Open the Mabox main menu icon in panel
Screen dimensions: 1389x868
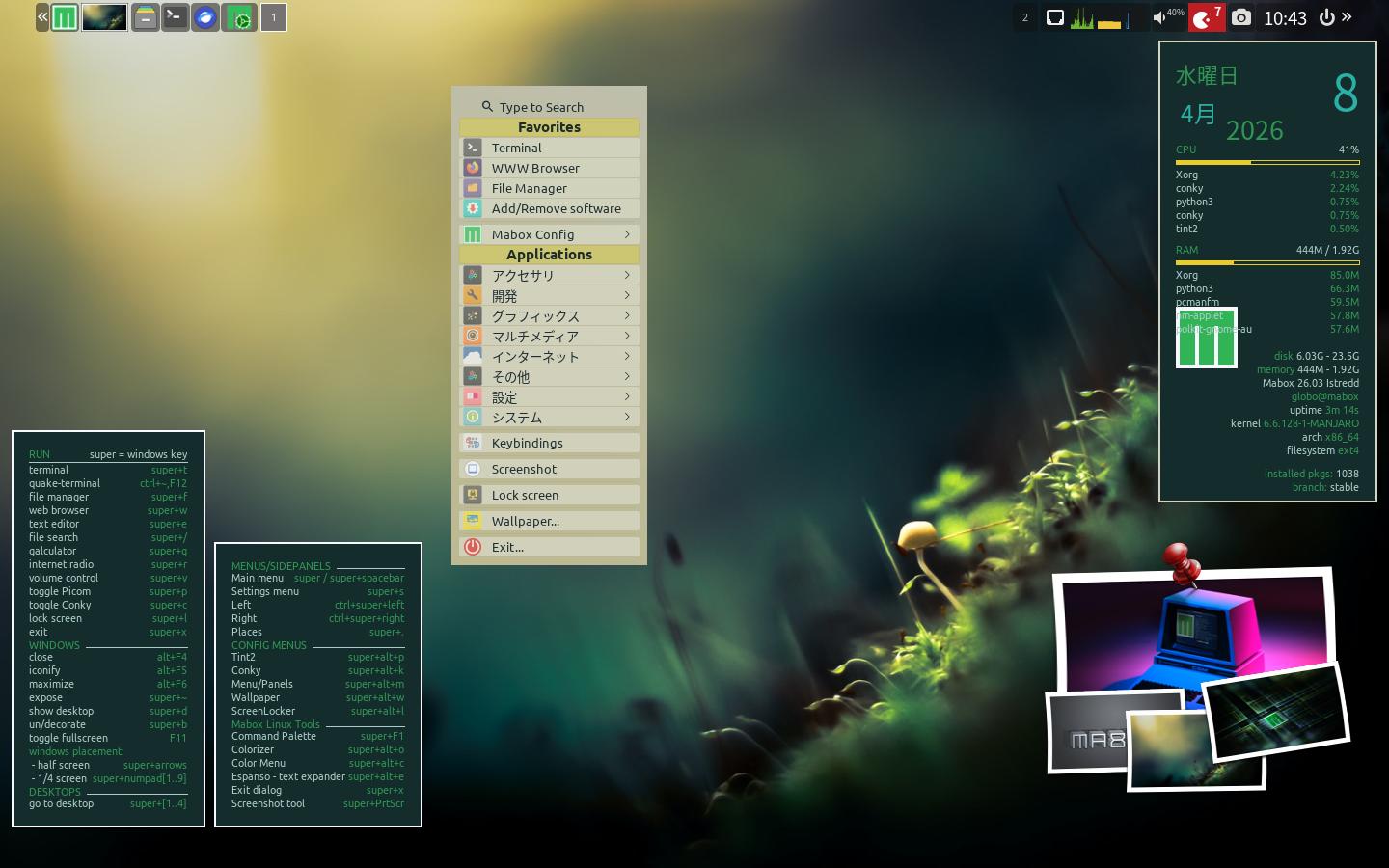pyautogui.click(x=65, y=17)
